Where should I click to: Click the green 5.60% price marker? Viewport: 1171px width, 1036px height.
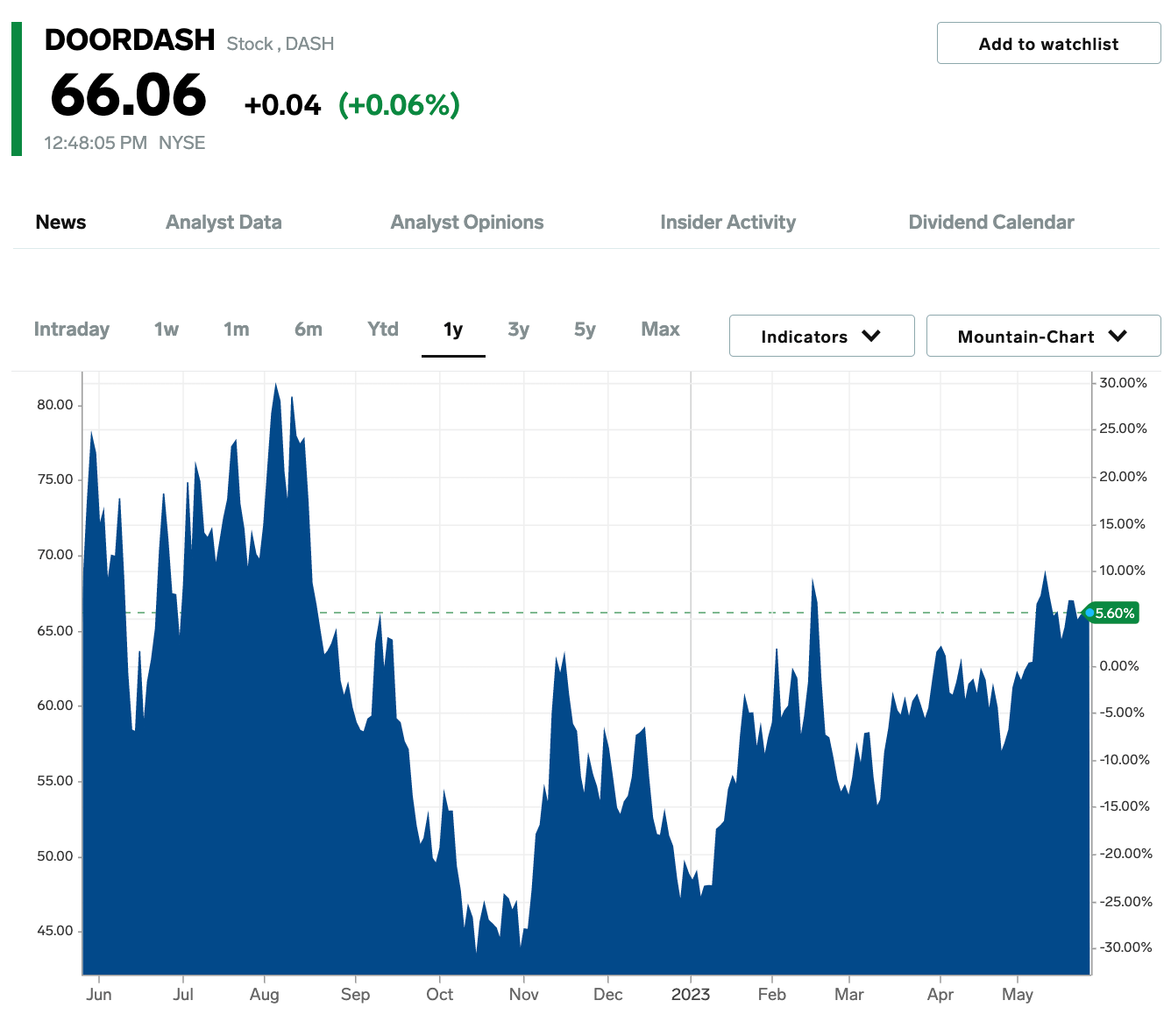(x=1112, y=614)
